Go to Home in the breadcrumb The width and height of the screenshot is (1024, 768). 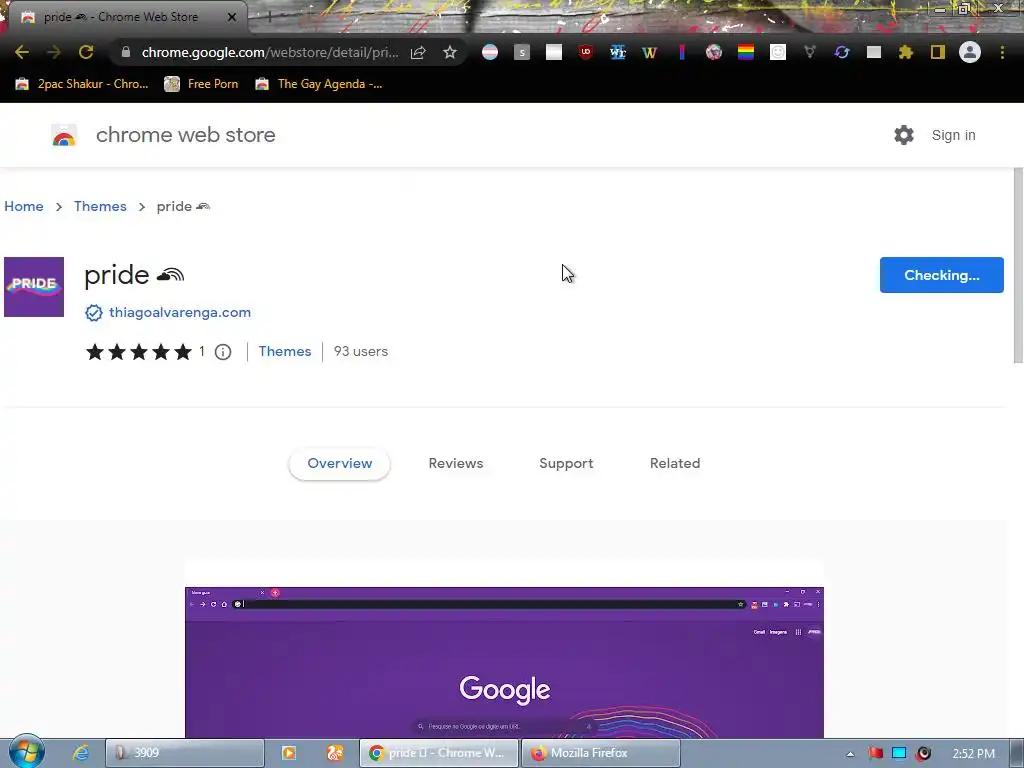[24, 206]
